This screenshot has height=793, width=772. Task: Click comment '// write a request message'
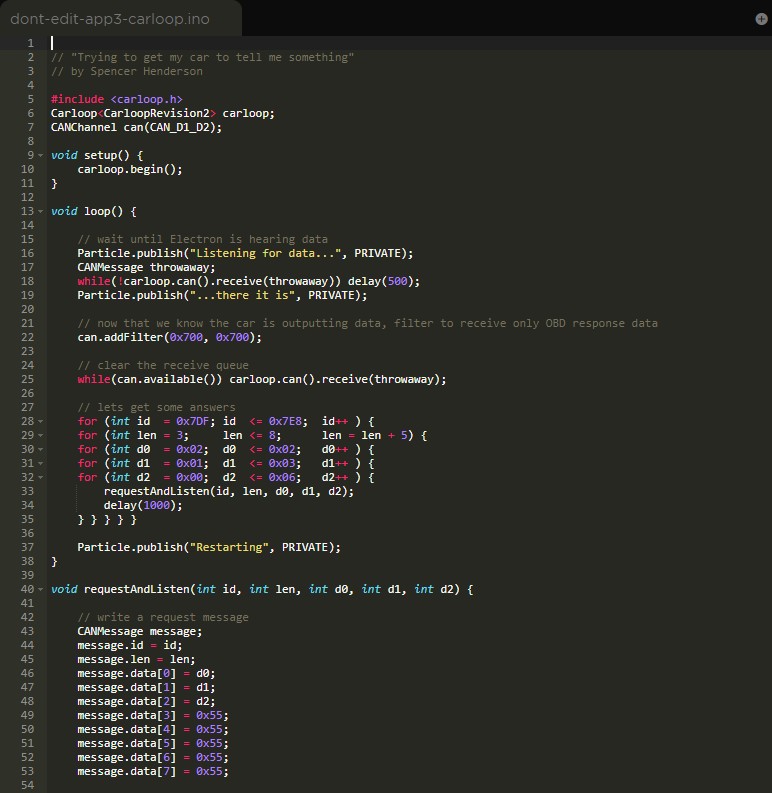pyautogui.click(x=163, y=618)
